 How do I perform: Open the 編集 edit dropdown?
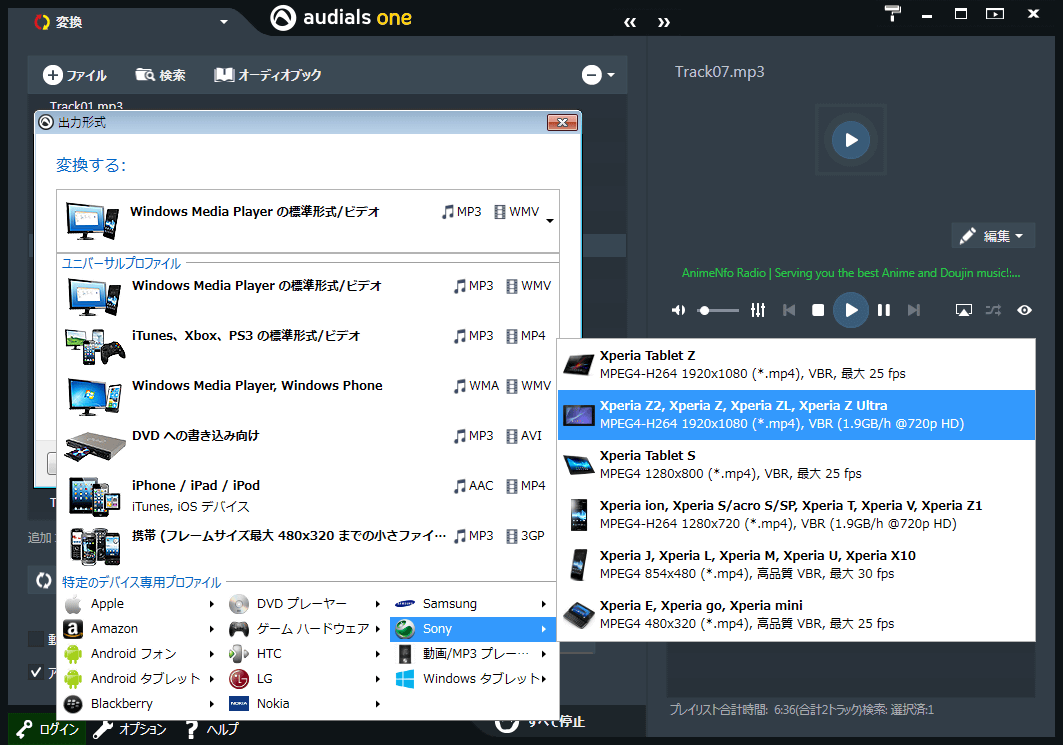click(993, 235)
